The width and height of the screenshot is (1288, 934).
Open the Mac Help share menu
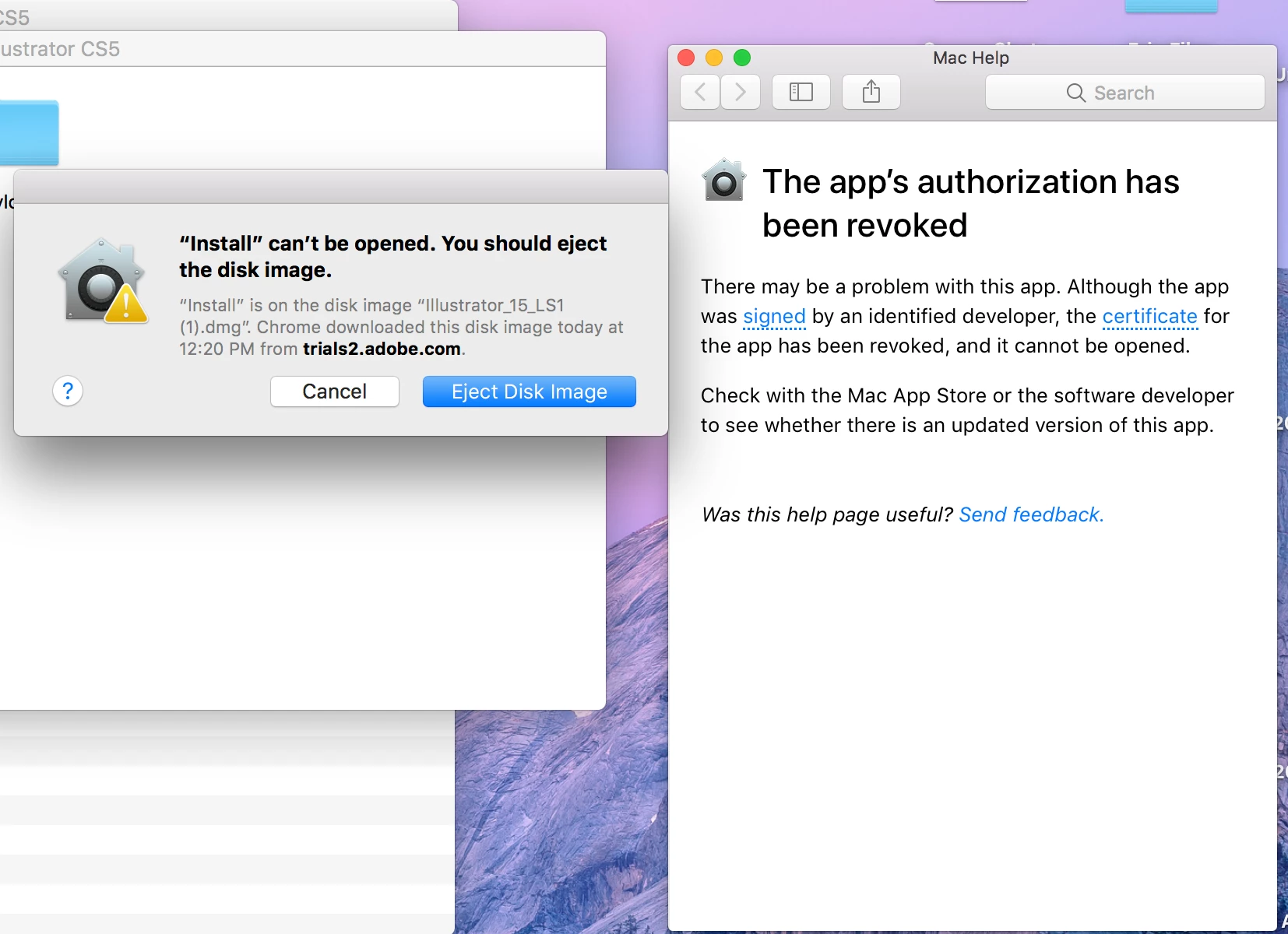871,93
